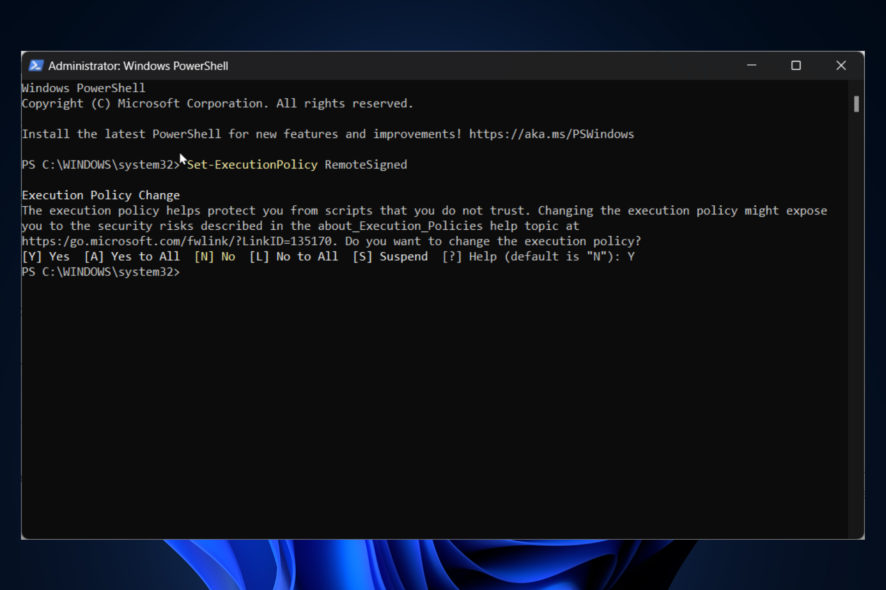The image size is (886, 590).
Task: Click the scrollbar thumb on the right edge
Action: (x=856, y=105)
